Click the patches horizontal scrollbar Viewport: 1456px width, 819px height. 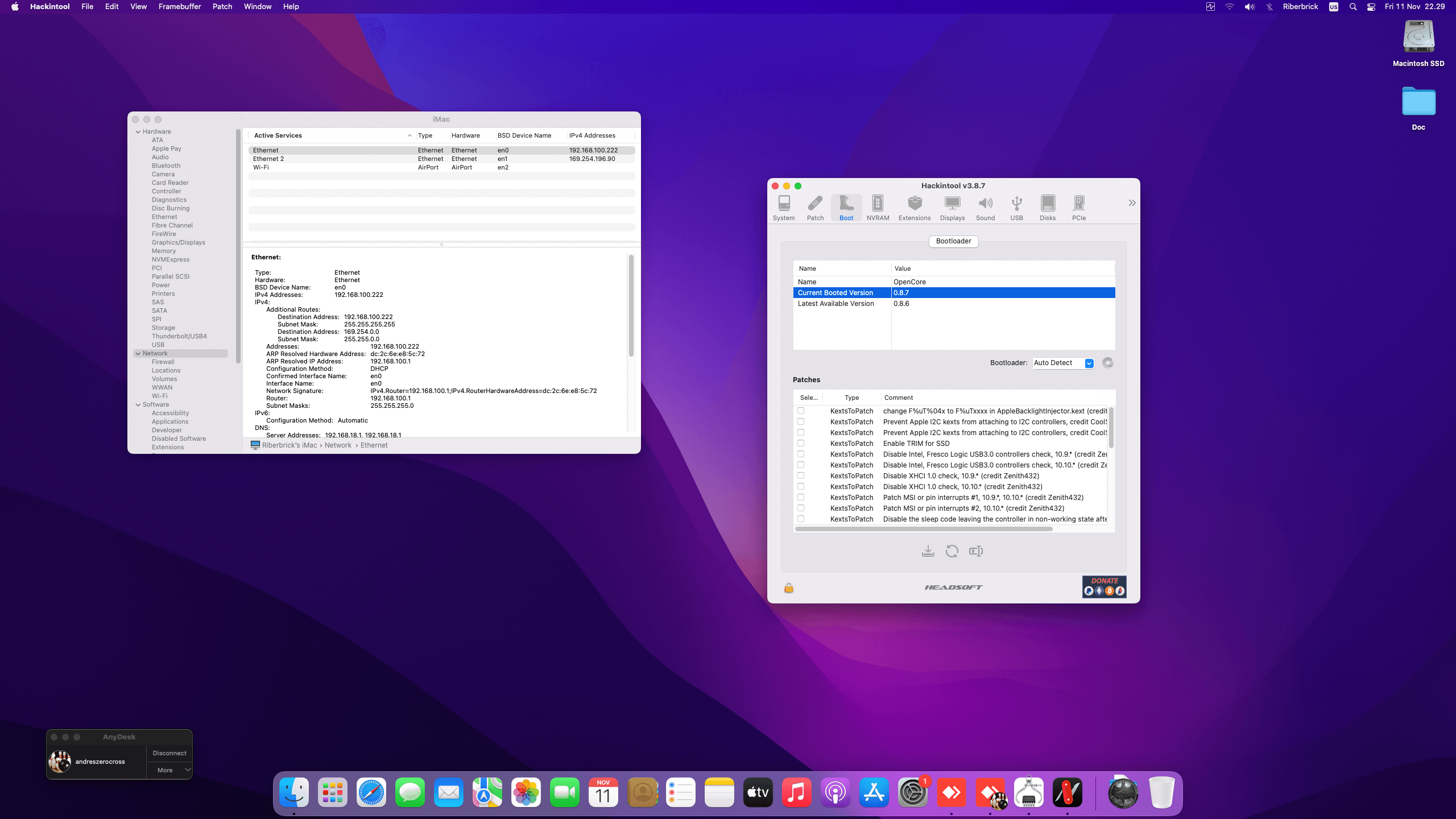pyautogui.click(x=924, y=529)
